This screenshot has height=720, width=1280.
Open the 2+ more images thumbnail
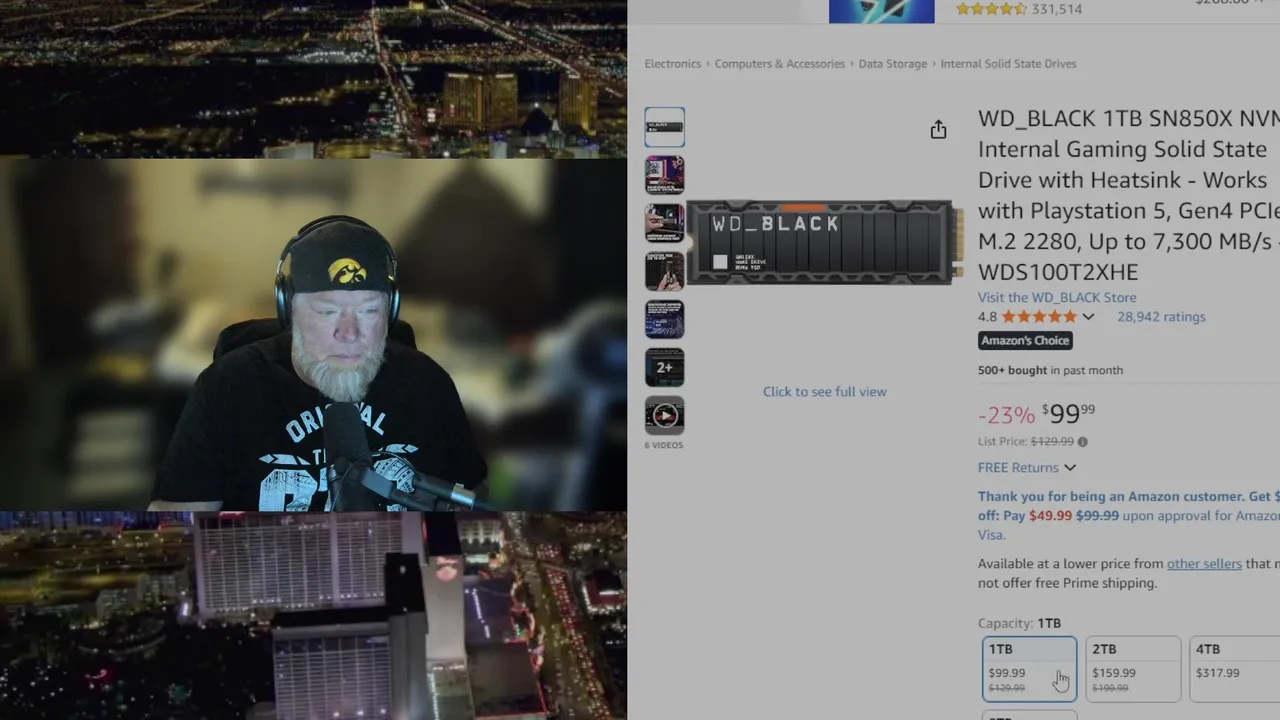tap(664, 367)
